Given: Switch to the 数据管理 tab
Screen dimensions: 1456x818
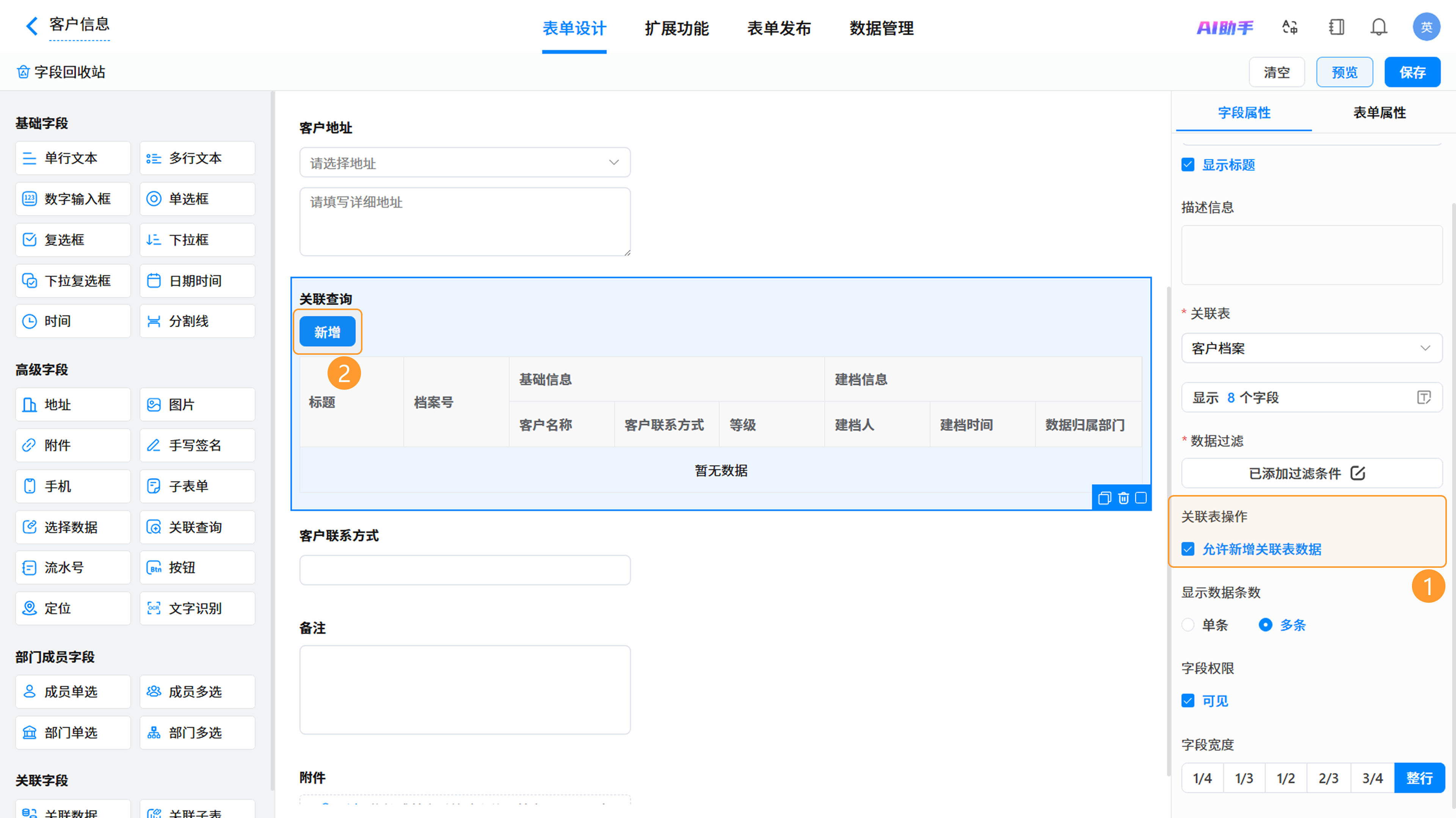Looking at the screenshot, I should click(881, 28).
